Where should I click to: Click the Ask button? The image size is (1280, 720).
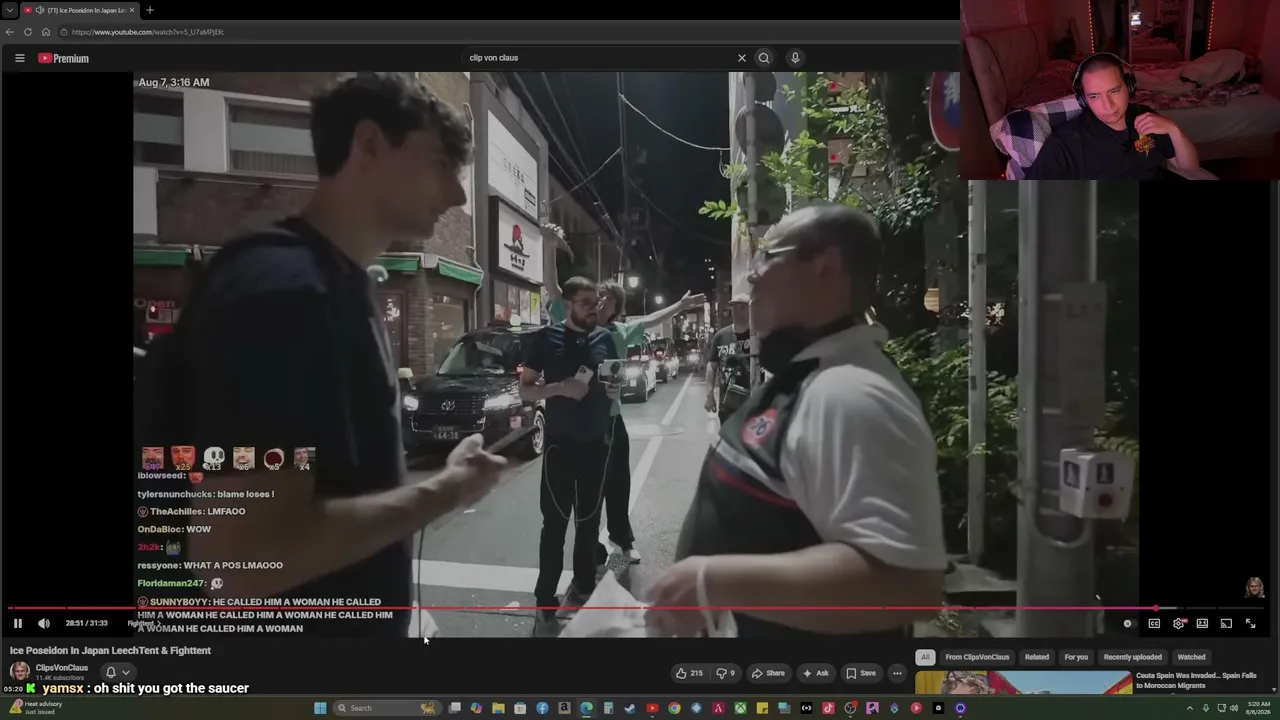pos(816,673)
